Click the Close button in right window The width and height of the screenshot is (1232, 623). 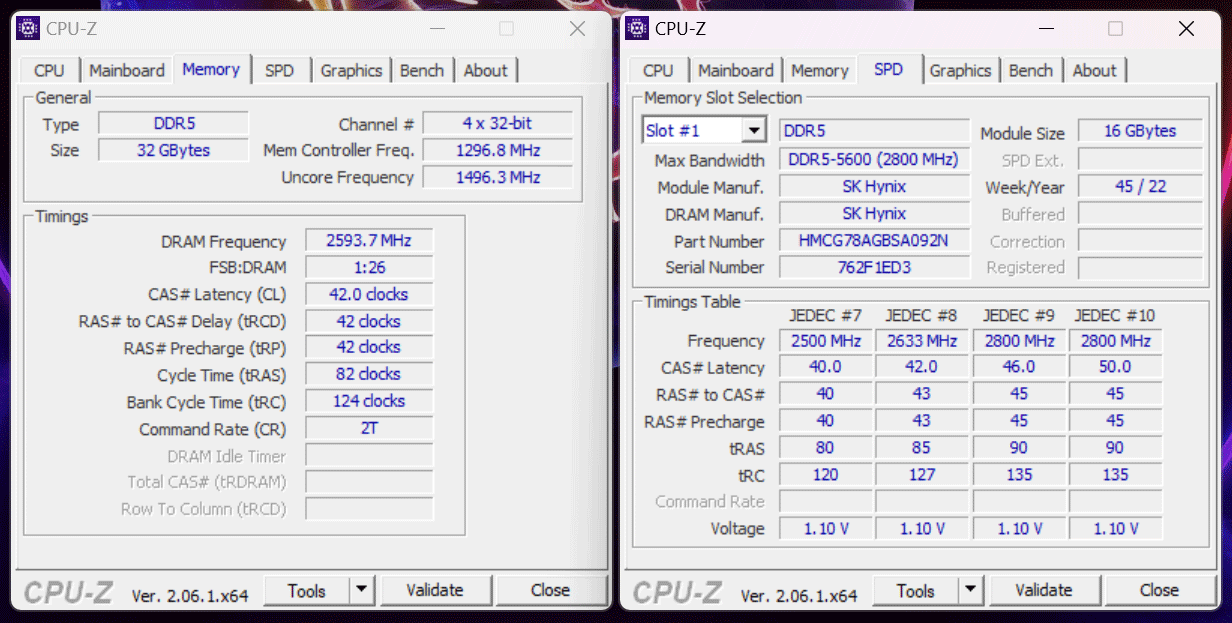click(1159, 590)
